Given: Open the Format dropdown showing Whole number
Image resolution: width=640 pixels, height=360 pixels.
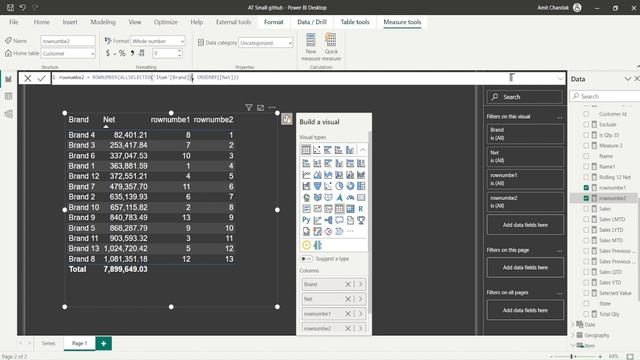Looking at the screenshot, I should pos(158,41).
